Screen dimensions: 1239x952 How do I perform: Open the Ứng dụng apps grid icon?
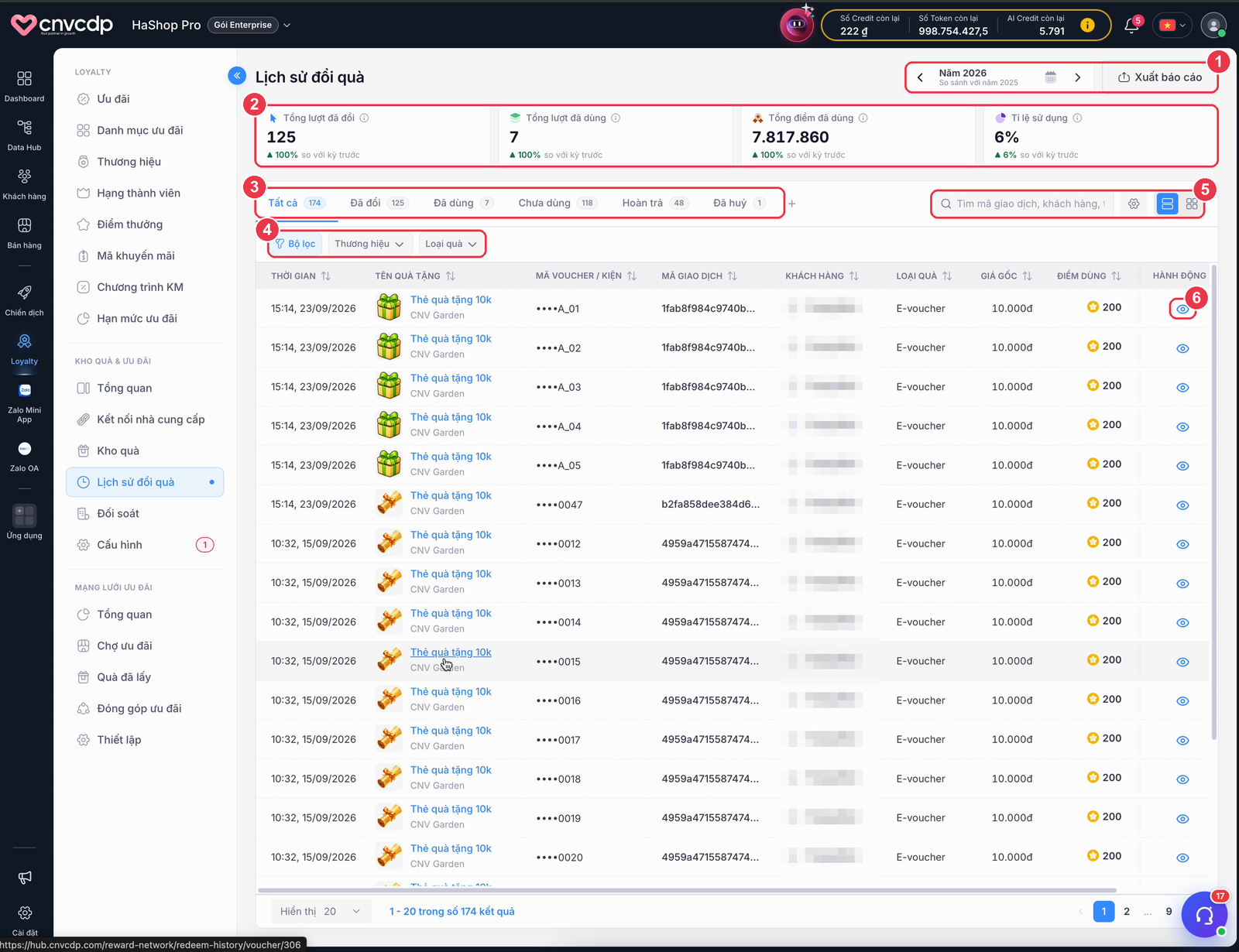(24, 515)
